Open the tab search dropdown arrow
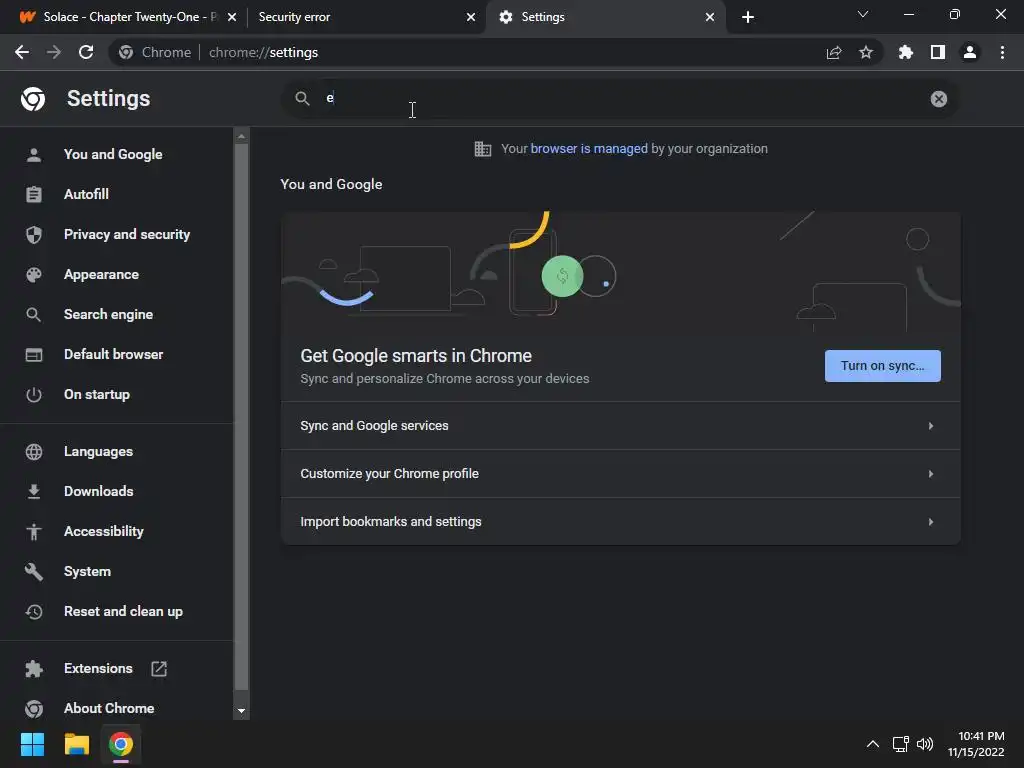This screenshot has width=1024, height=768. pyautogui.click(x=863, y=14)
